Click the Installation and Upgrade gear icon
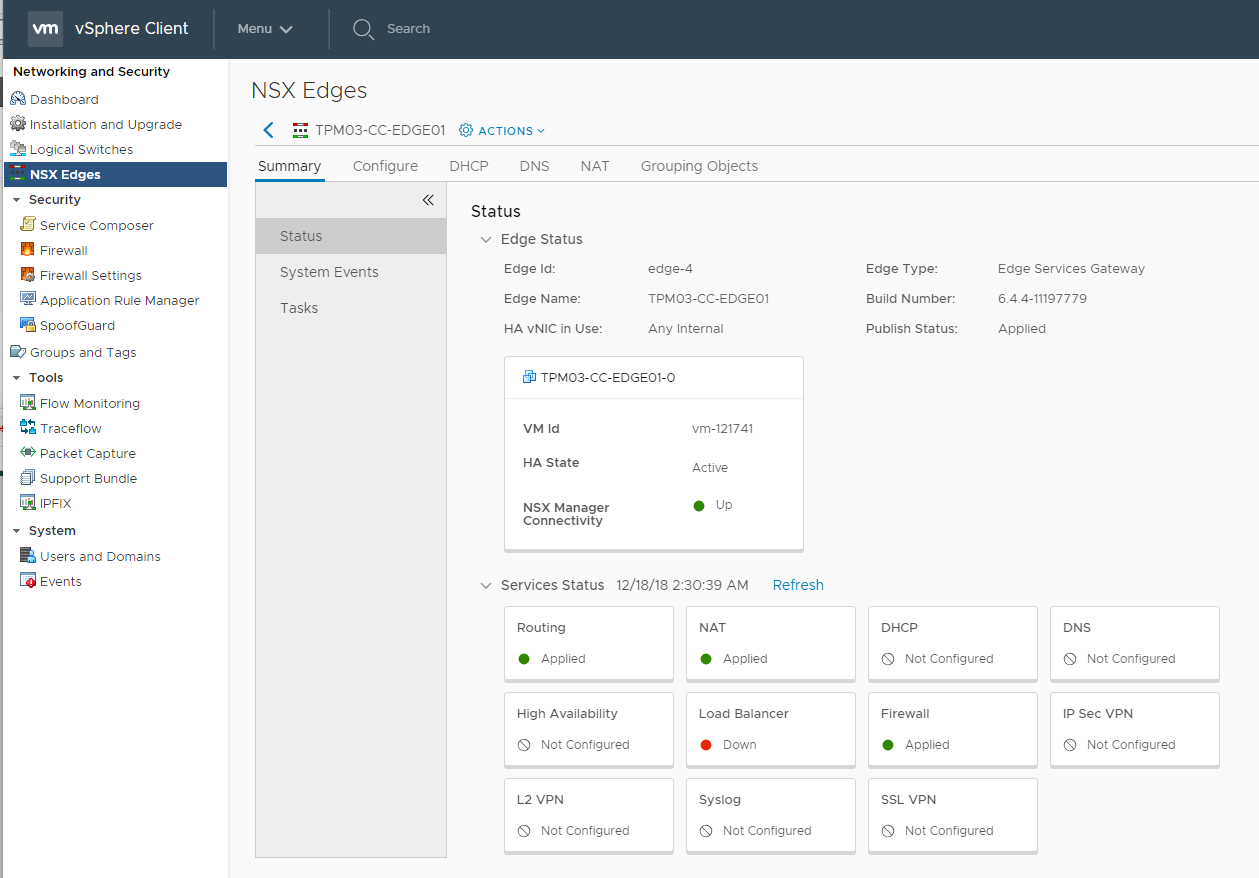The width and height of the screenshot is (1259, 878). click(x=18, y=124)
